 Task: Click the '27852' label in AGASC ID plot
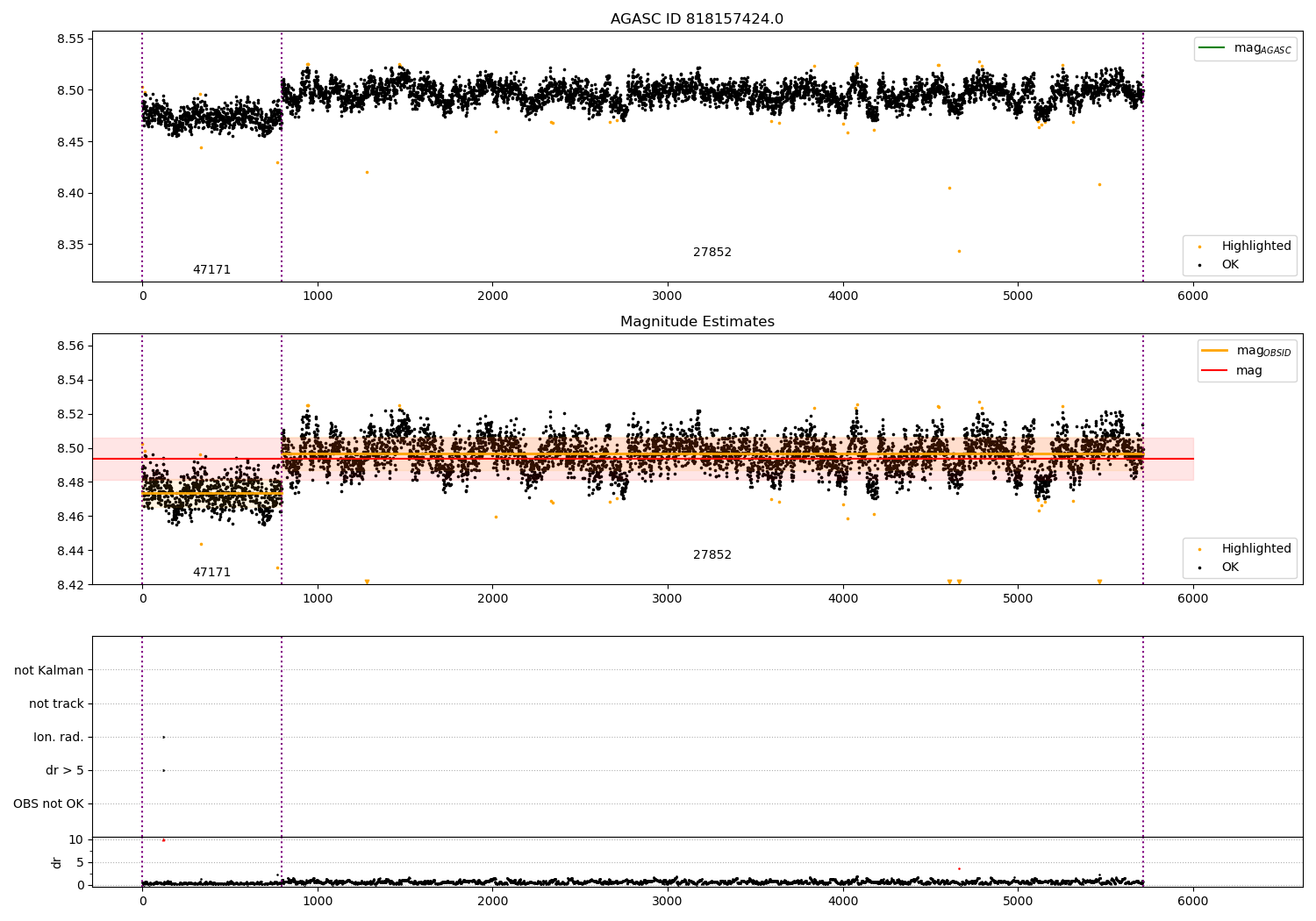coord(712,253)
